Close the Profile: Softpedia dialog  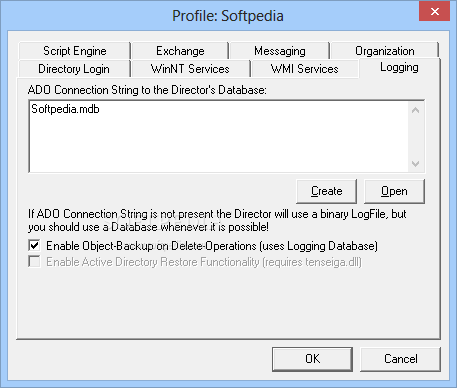(435, 12)
